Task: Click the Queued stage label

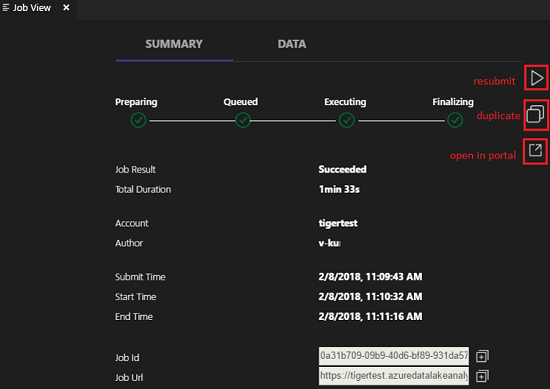Action: pos(241,102)
